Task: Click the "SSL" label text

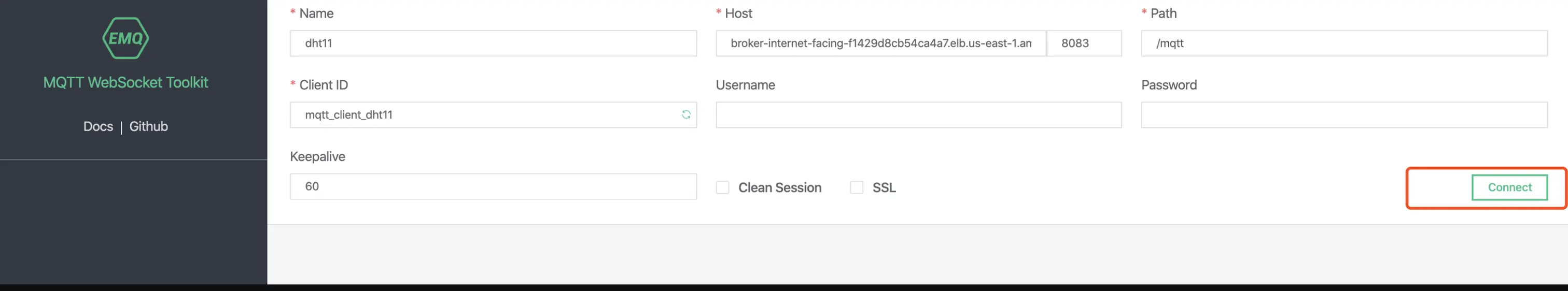Action: click(884, 188)
